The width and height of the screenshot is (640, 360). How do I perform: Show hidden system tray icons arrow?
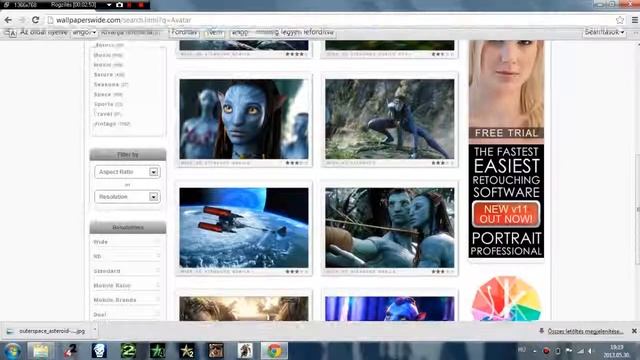pos(534,351)
